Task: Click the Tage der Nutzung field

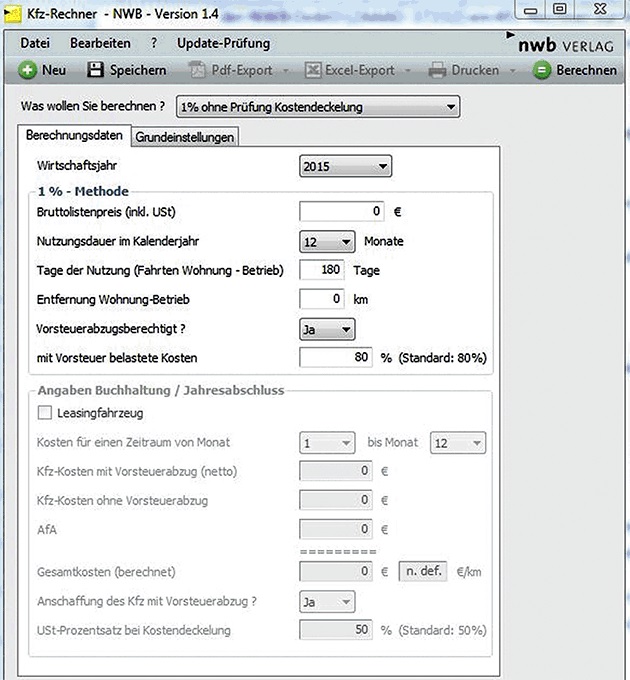Action: tap(322, 270)
